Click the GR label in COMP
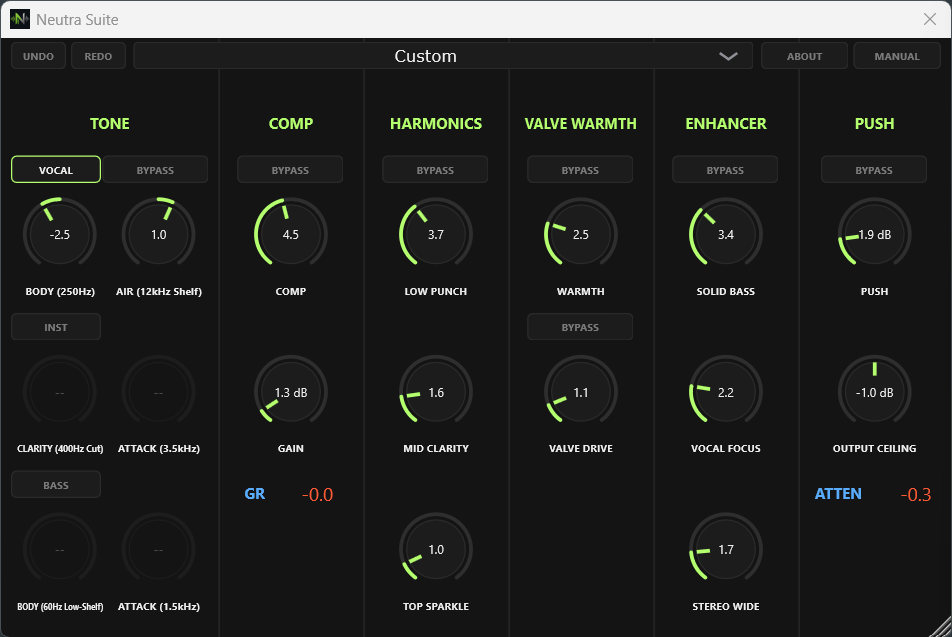The height and width of the screenshot is (637, 952). (254, 494)
